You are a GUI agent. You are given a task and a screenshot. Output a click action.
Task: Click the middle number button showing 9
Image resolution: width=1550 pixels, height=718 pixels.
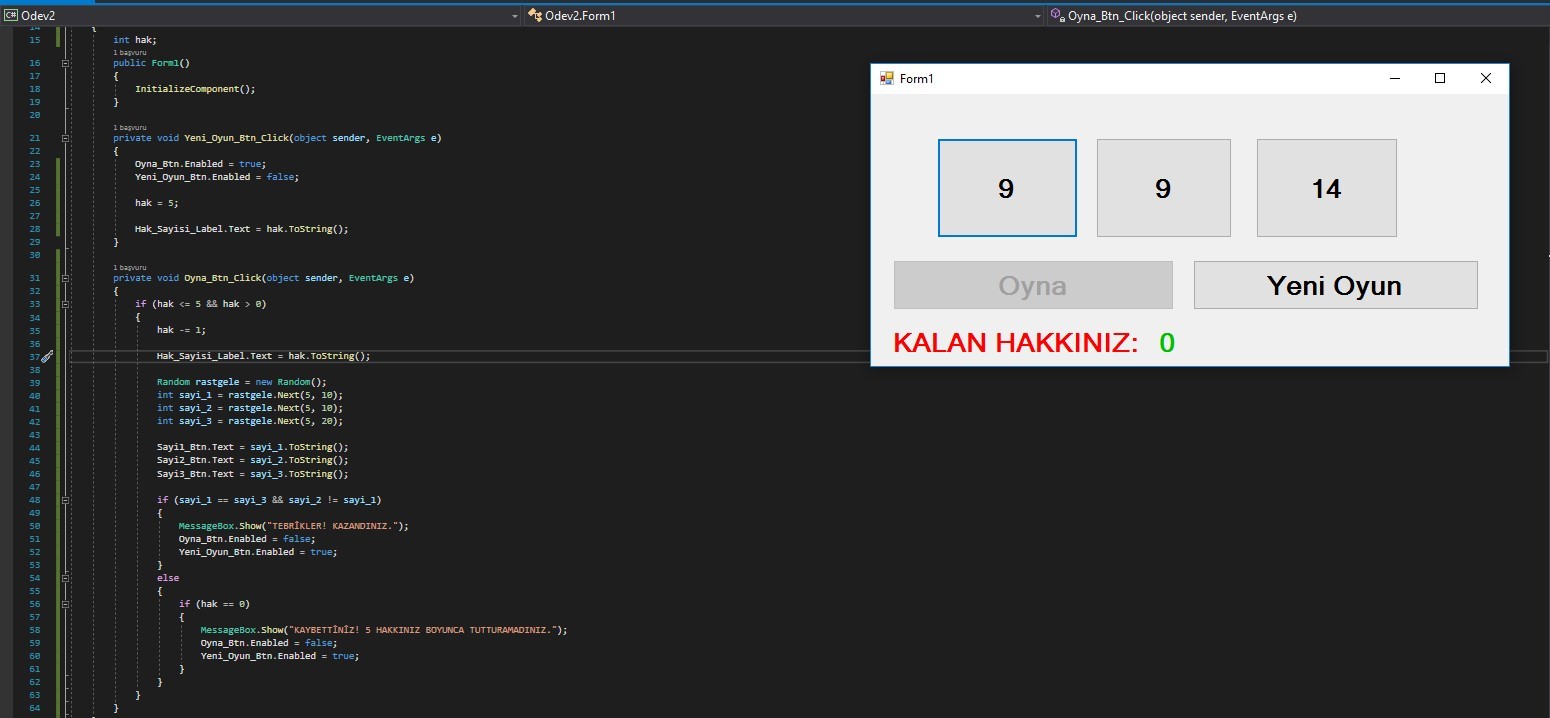(x=1163, y=188)
